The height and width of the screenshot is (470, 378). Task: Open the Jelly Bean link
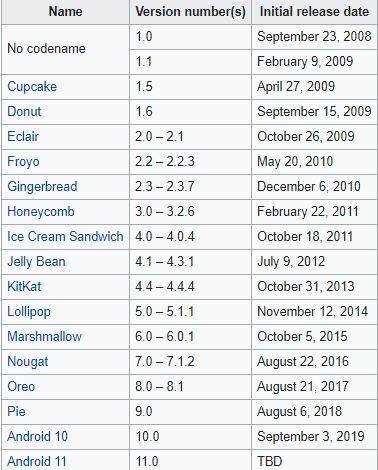coord(36,262)
